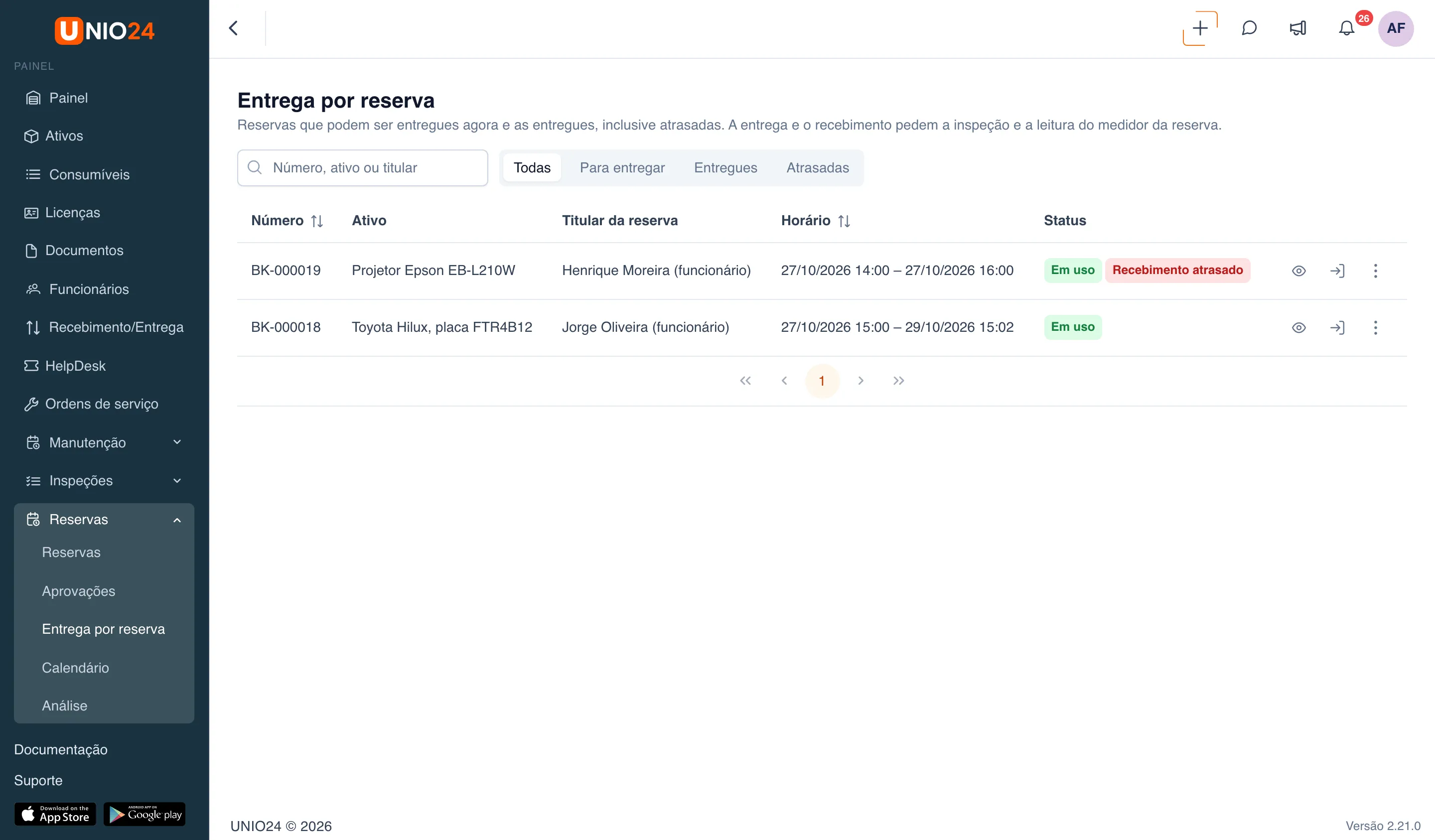The width and height of the screenshot is (1435, 840).
Task: Open the Documentação link
Action: pos(60,749)
